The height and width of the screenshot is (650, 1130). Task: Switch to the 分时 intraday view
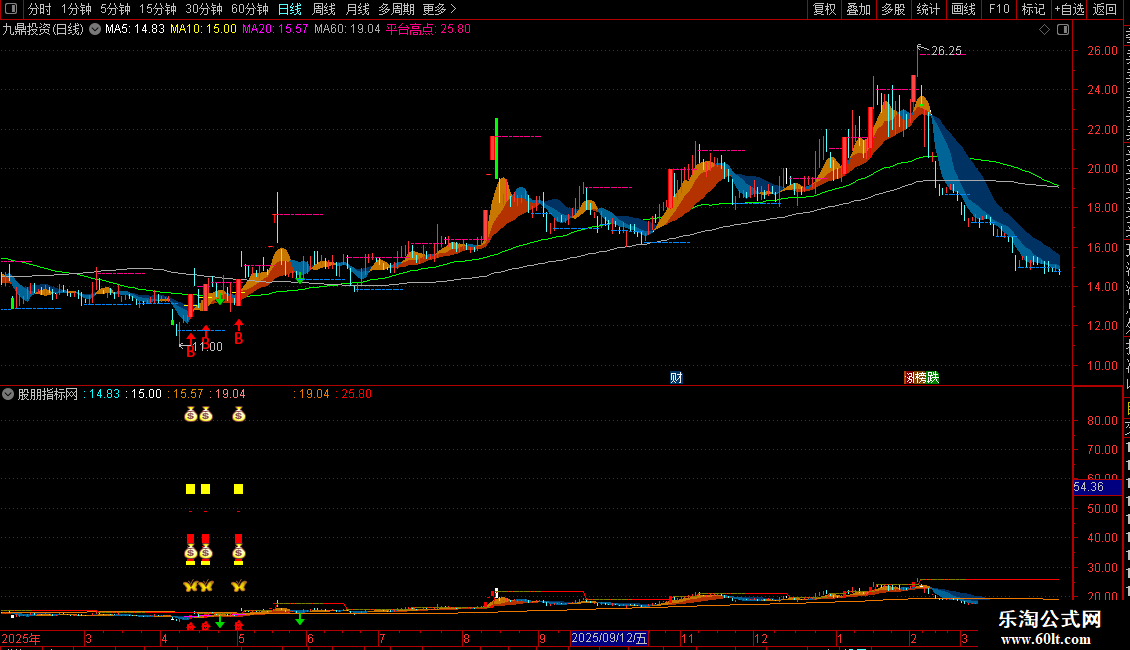coord(40,9)
